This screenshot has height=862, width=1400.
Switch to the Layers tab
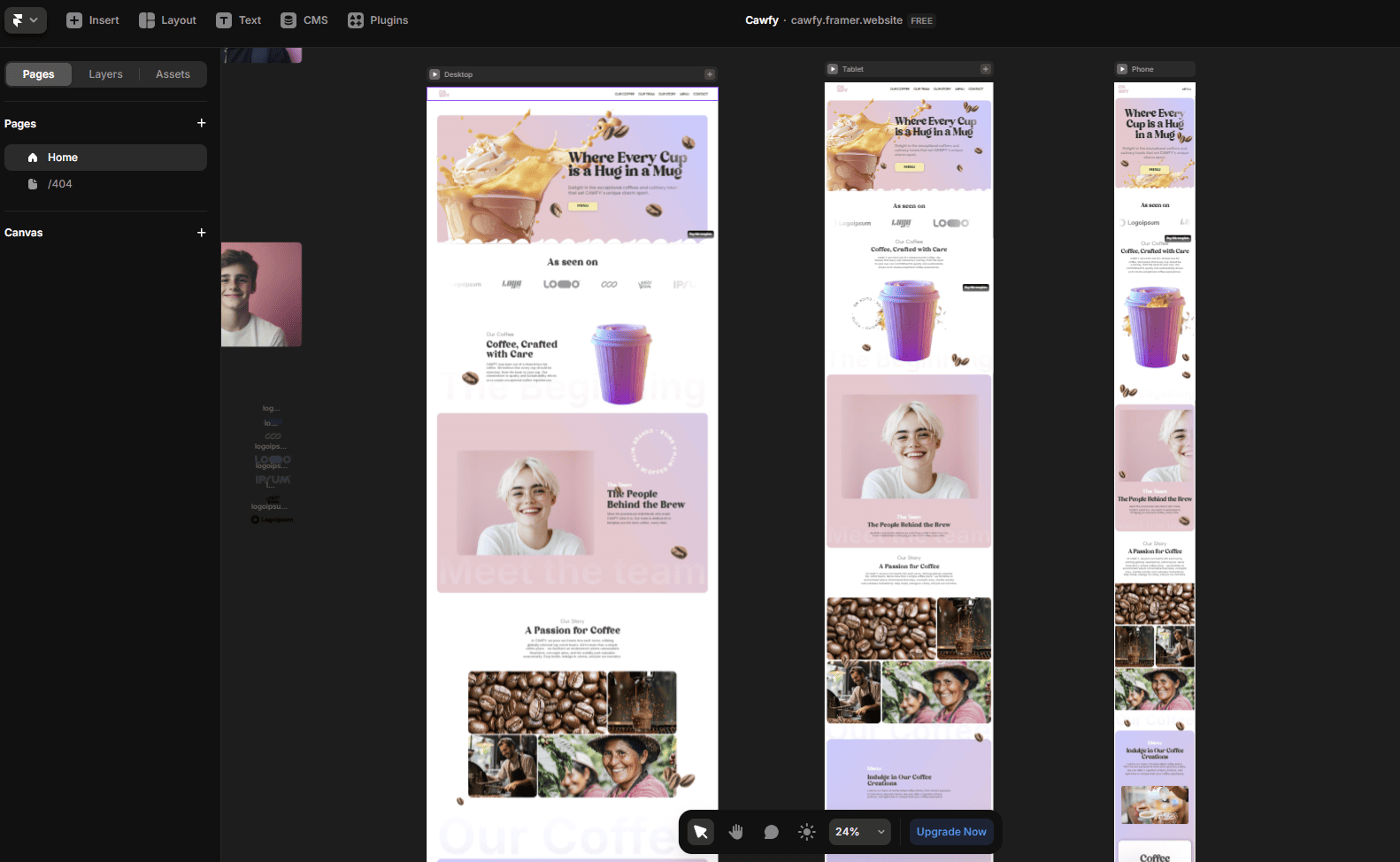click(x=105, y=74)
